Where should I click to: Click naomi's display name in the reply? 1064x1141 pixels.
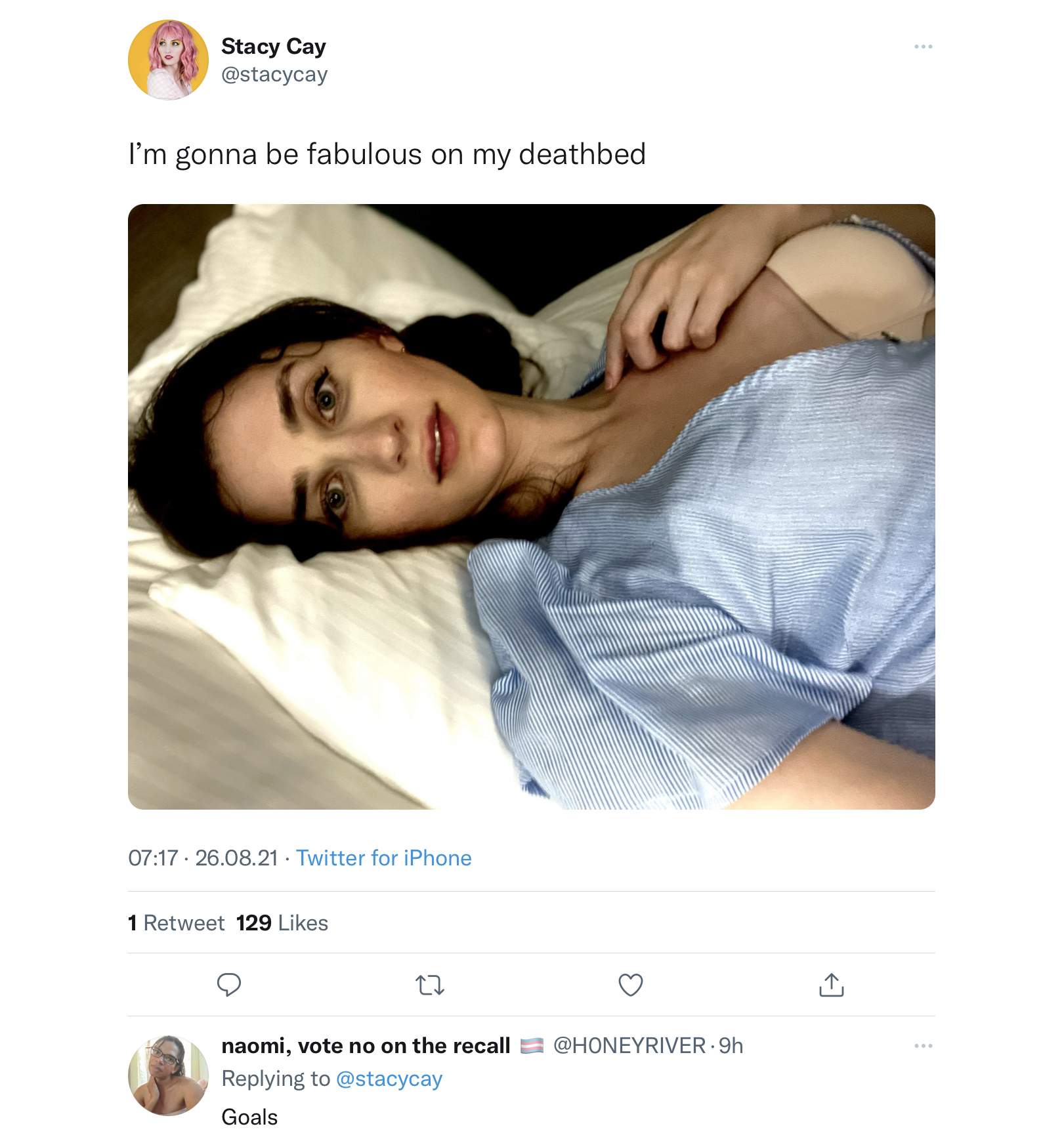click(366, 1046)
